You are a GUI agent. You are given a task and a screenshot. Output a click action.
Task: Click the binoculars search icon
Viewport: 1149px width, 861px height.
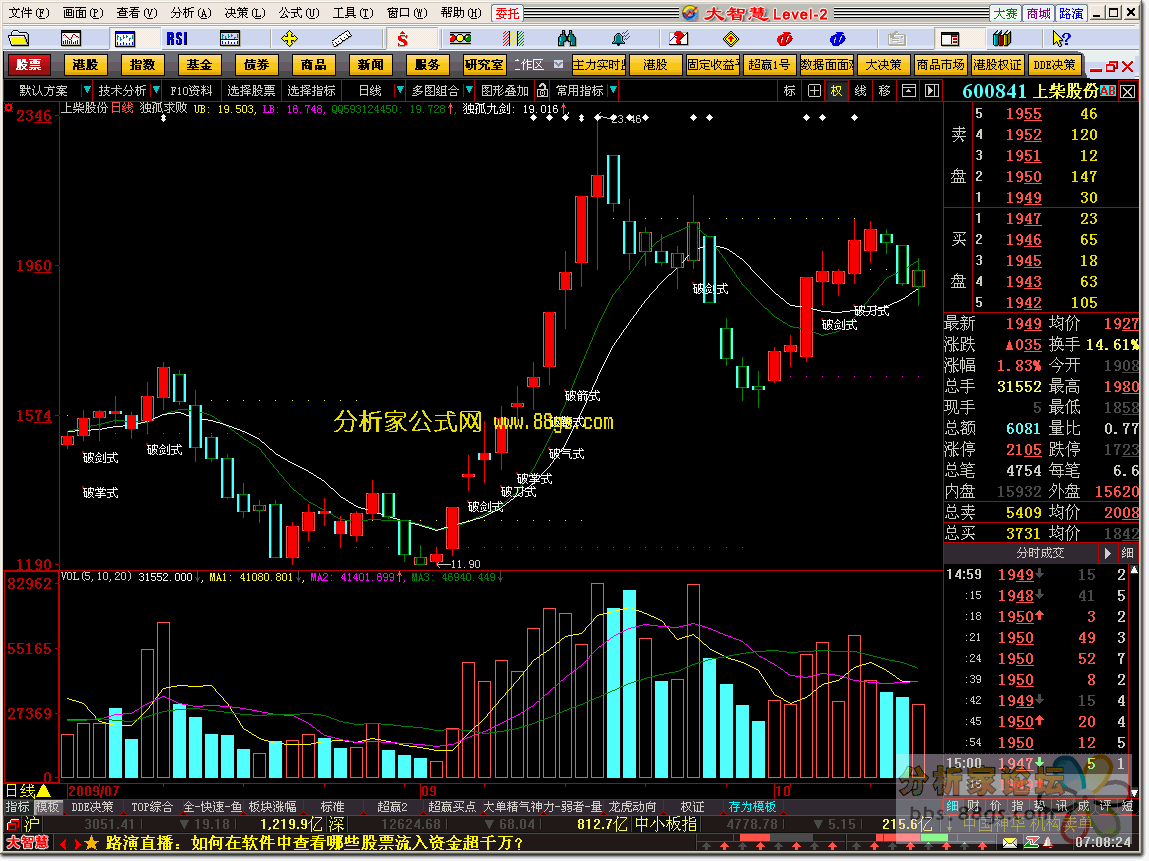point(566,39)
